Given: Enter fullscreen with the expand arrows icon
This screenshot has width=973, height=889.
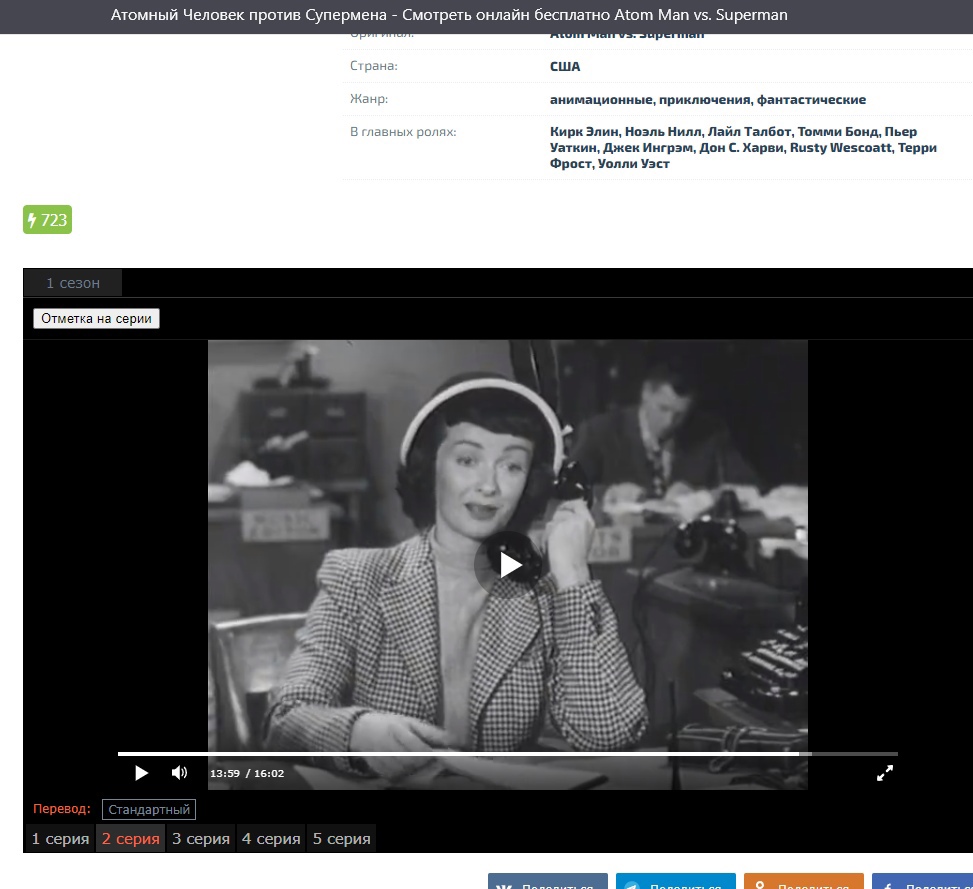Looking at the screenshot, I should [885, 773].
